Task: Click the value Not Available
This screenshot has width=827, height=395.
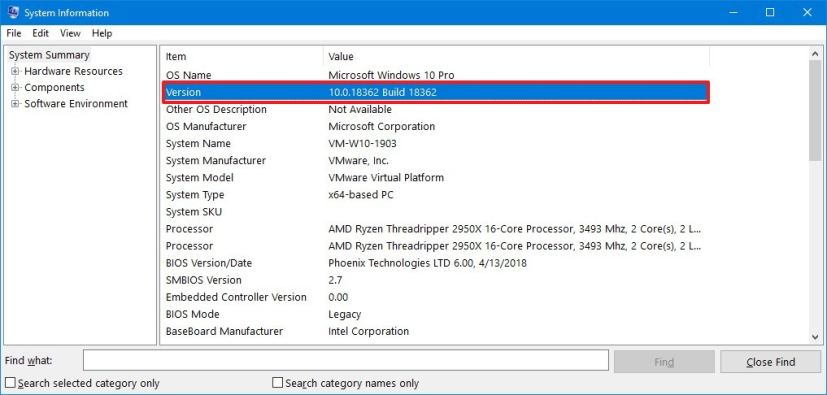Action: click(x=360, y=109)
